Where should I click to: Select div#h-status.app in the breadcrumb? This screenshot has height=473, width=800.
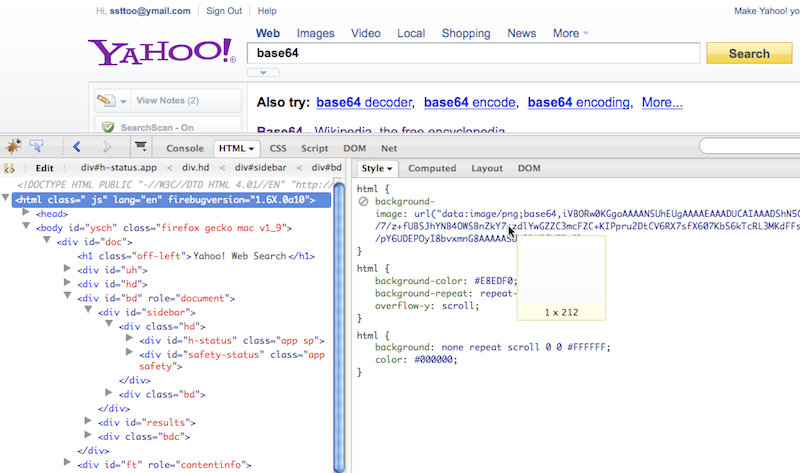pos(118,167)
